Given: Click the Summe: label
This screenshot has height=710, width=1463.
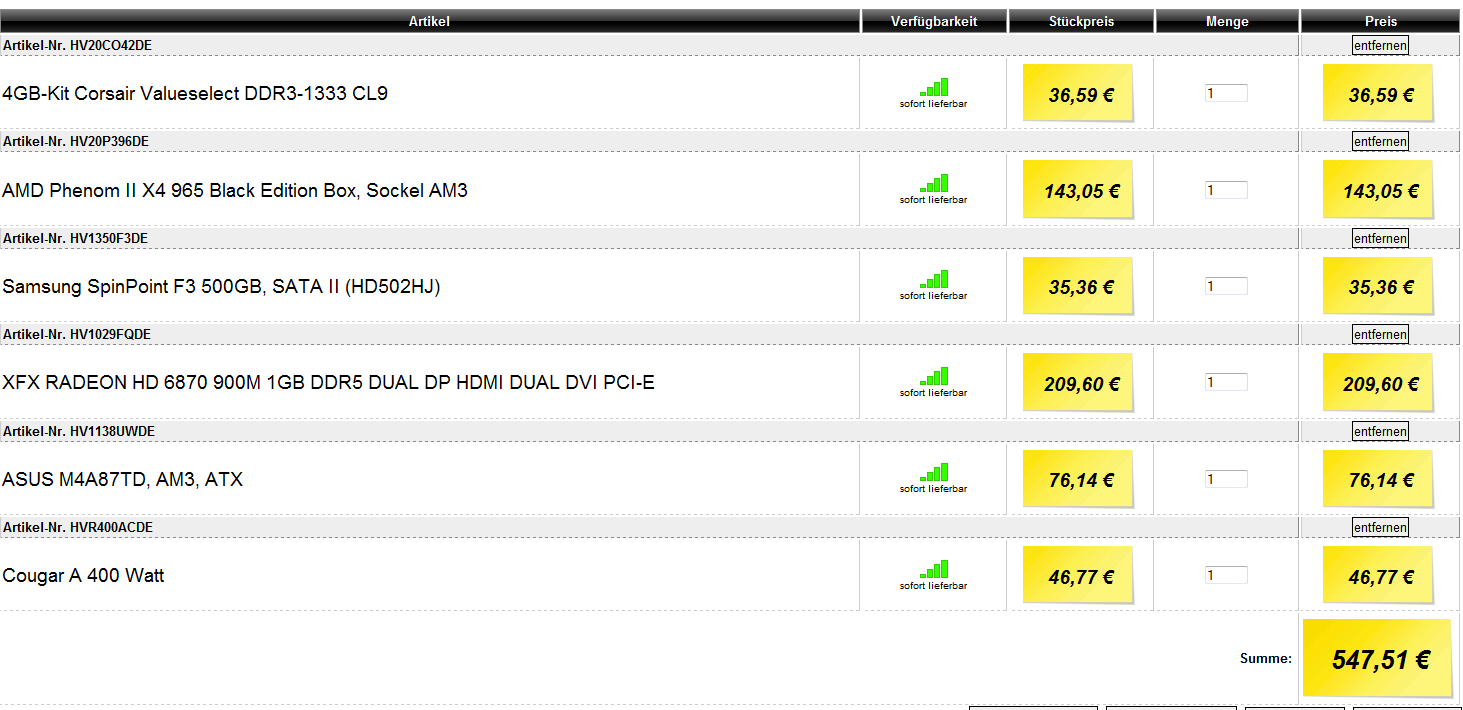Looking at the screenshot, I should pyautogui.click(x=1265, y=659).
